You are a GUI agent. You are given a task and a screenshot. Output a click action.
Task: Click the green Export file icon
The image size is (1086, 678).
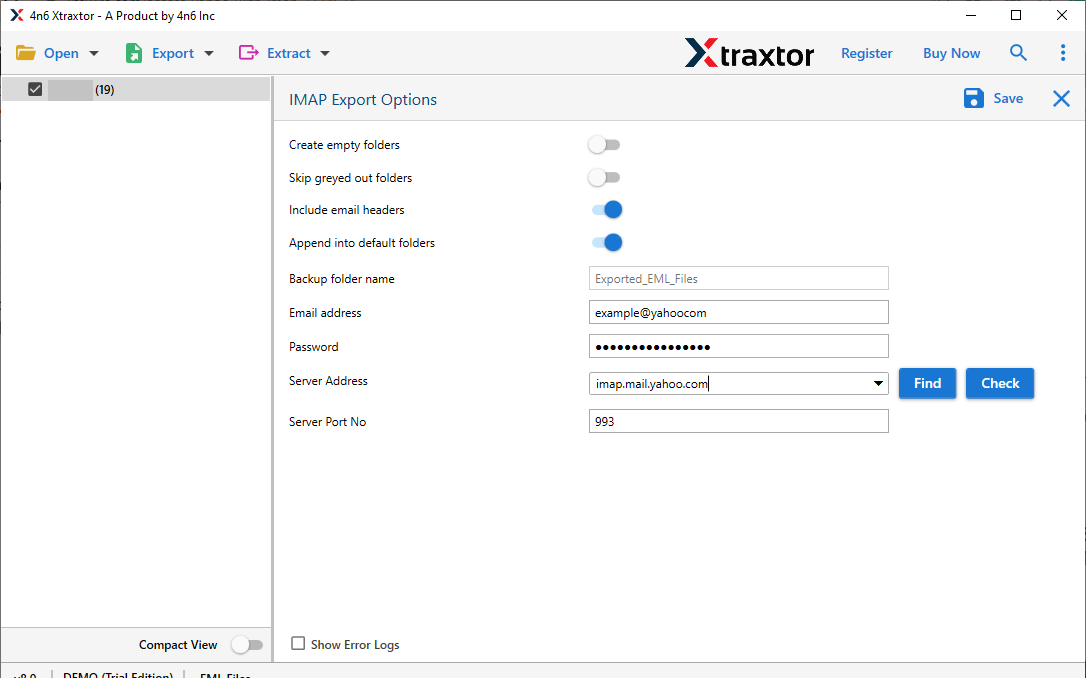[x=134, y=53]
